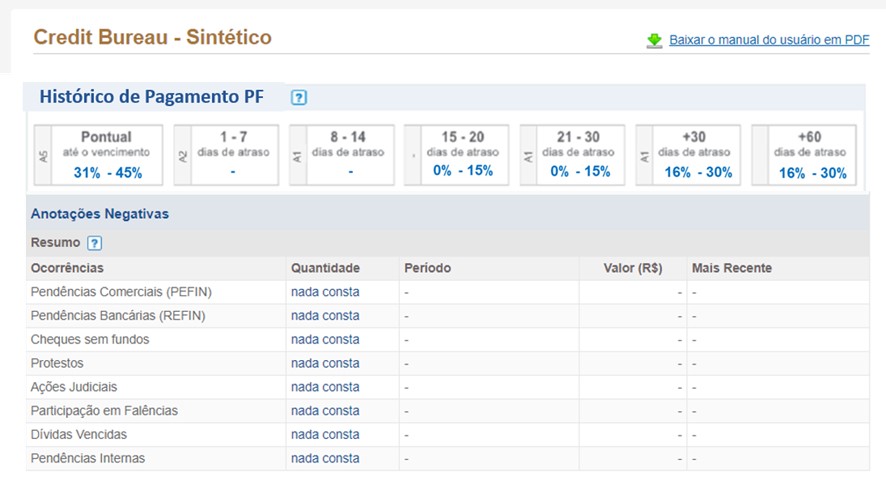Click the 15 - 20 dias de atraso card
Viewport: 886px width, 480px height.
click(457, 155)
